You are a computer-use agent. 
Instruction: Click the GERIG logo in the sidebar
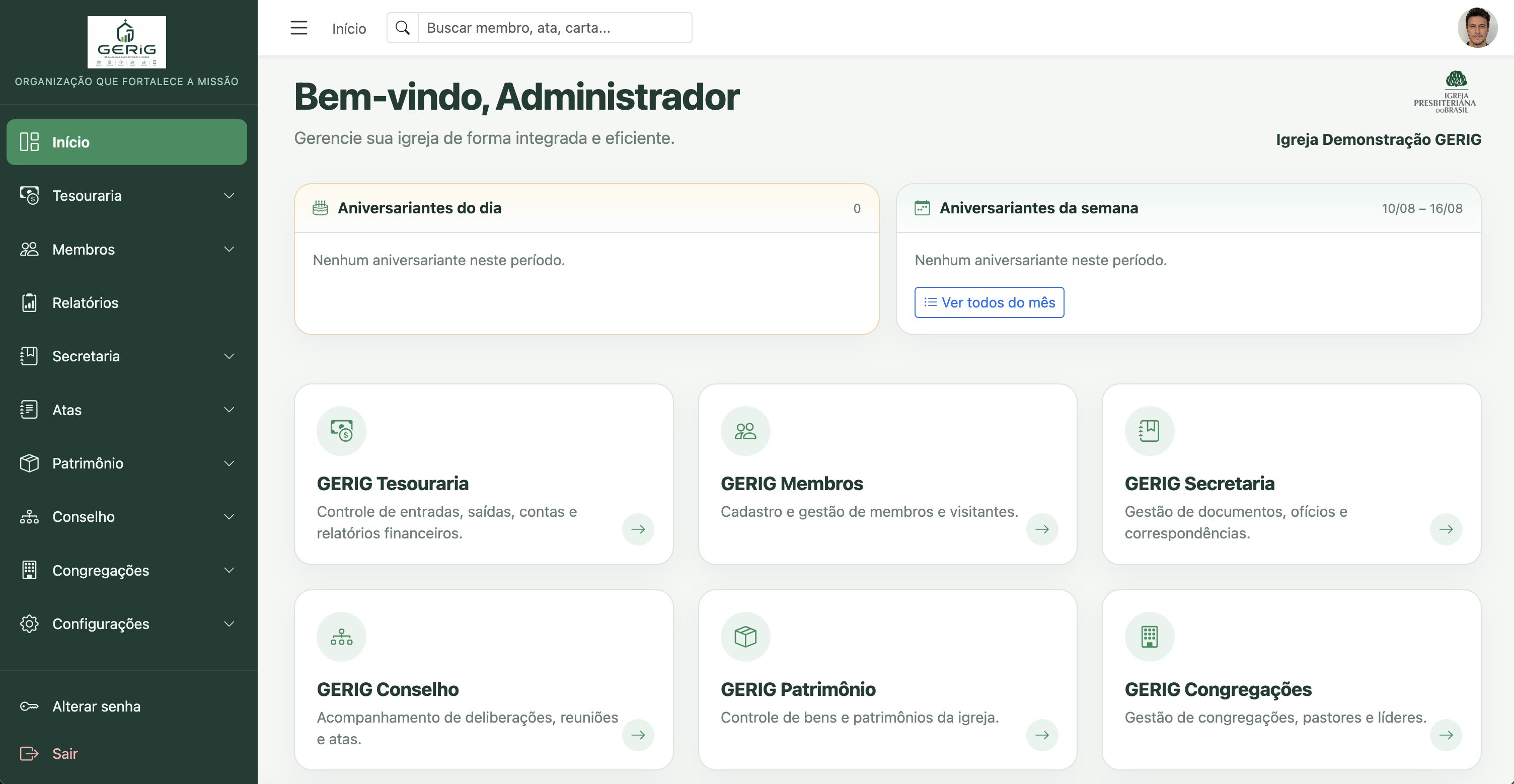(x=126, y=42)
